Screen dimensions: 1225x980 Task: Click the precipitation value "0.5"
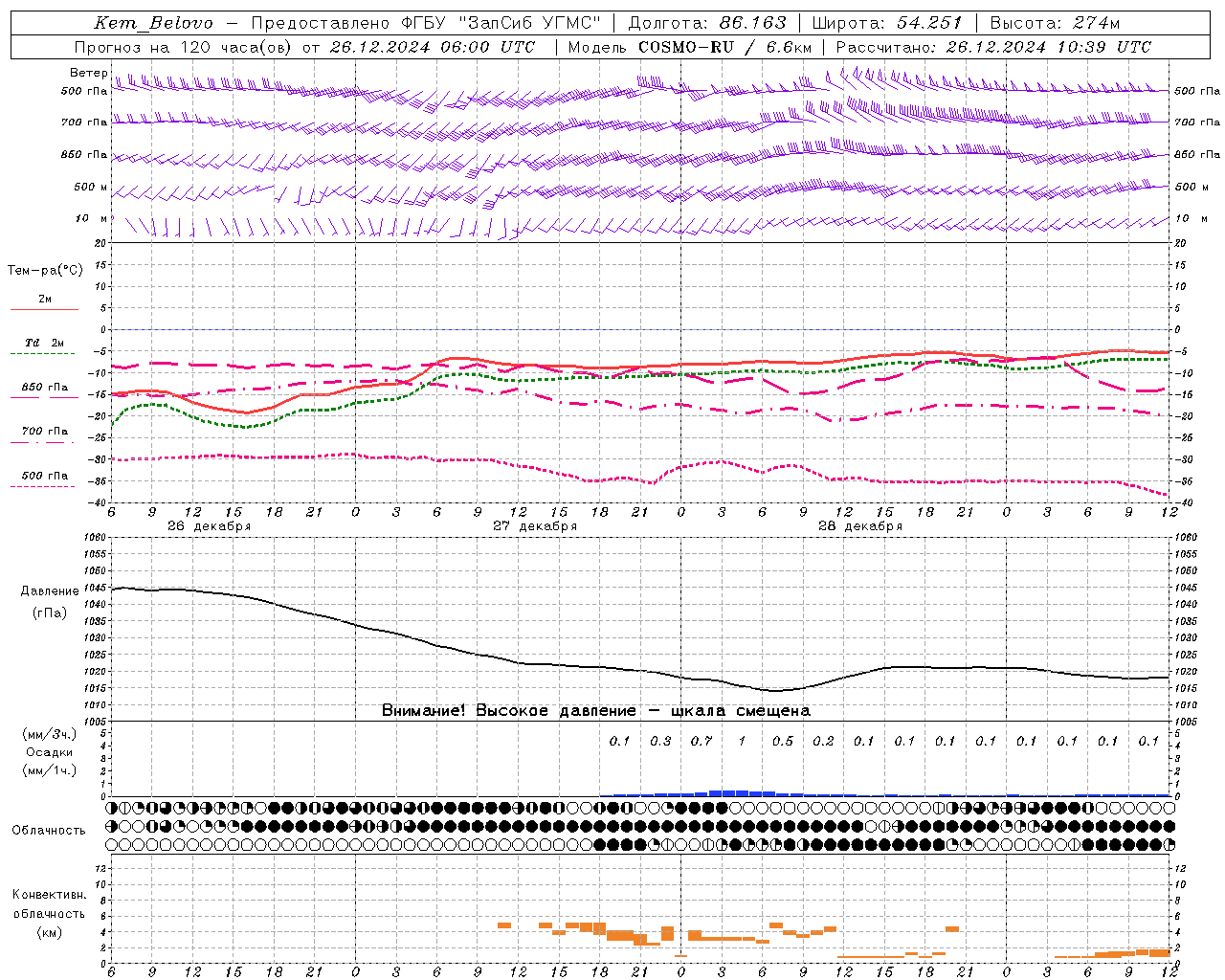783,742
